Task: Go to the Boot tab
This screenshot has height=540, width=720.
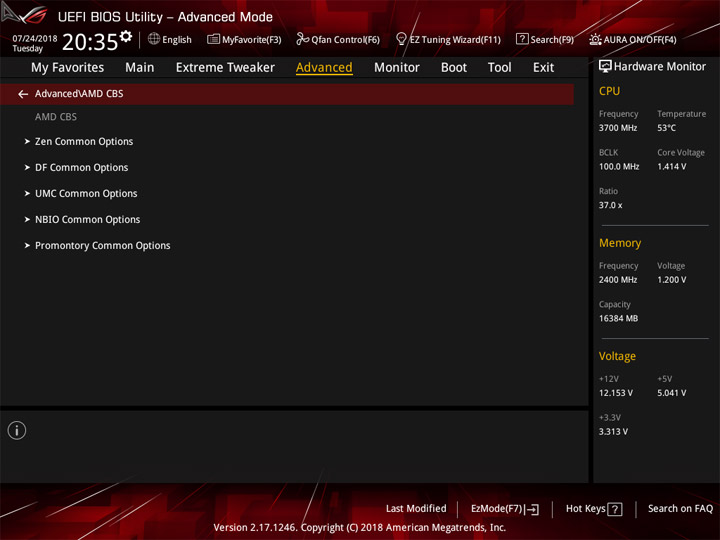Action: point(454,68)
